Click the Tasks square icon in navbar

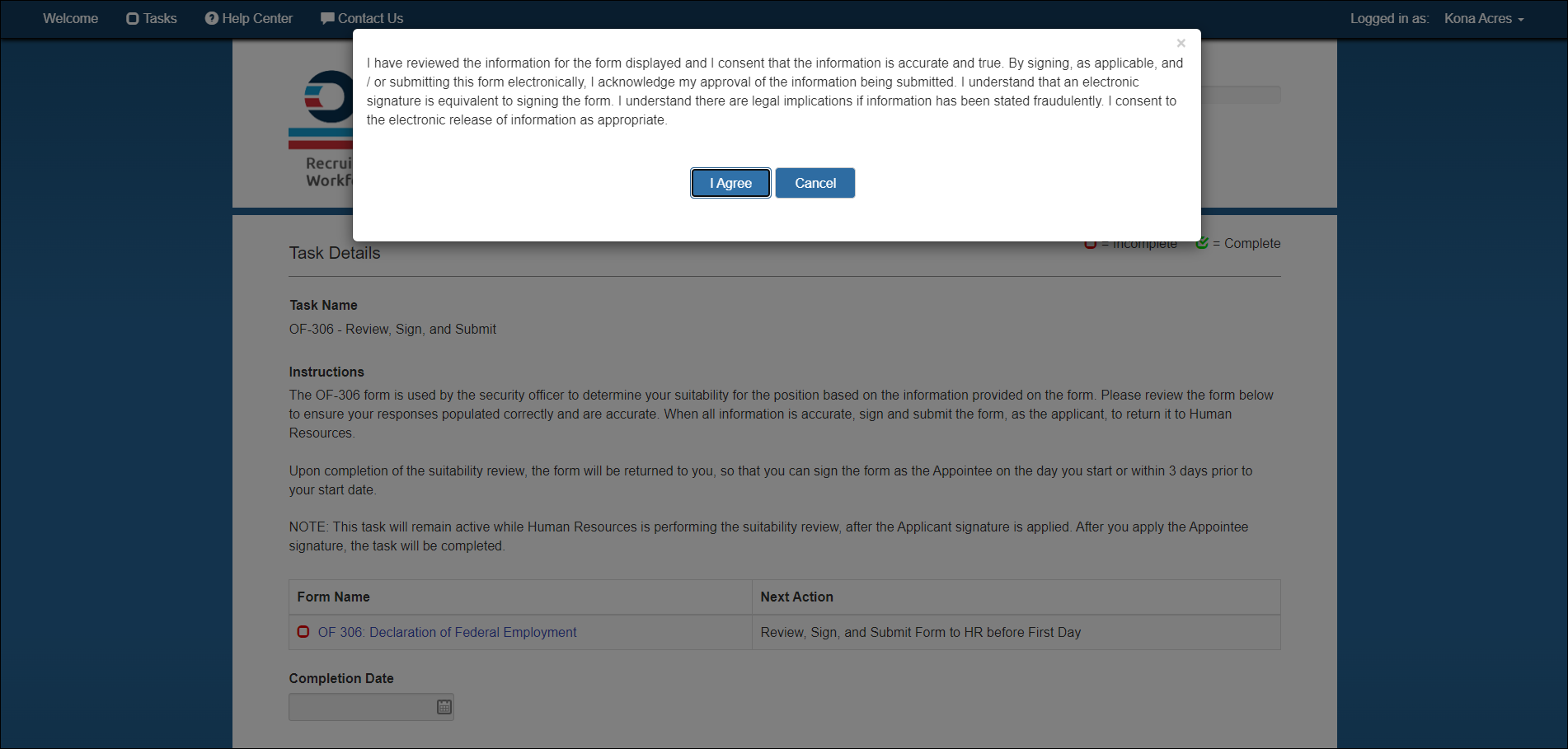(x=133, y=18)
